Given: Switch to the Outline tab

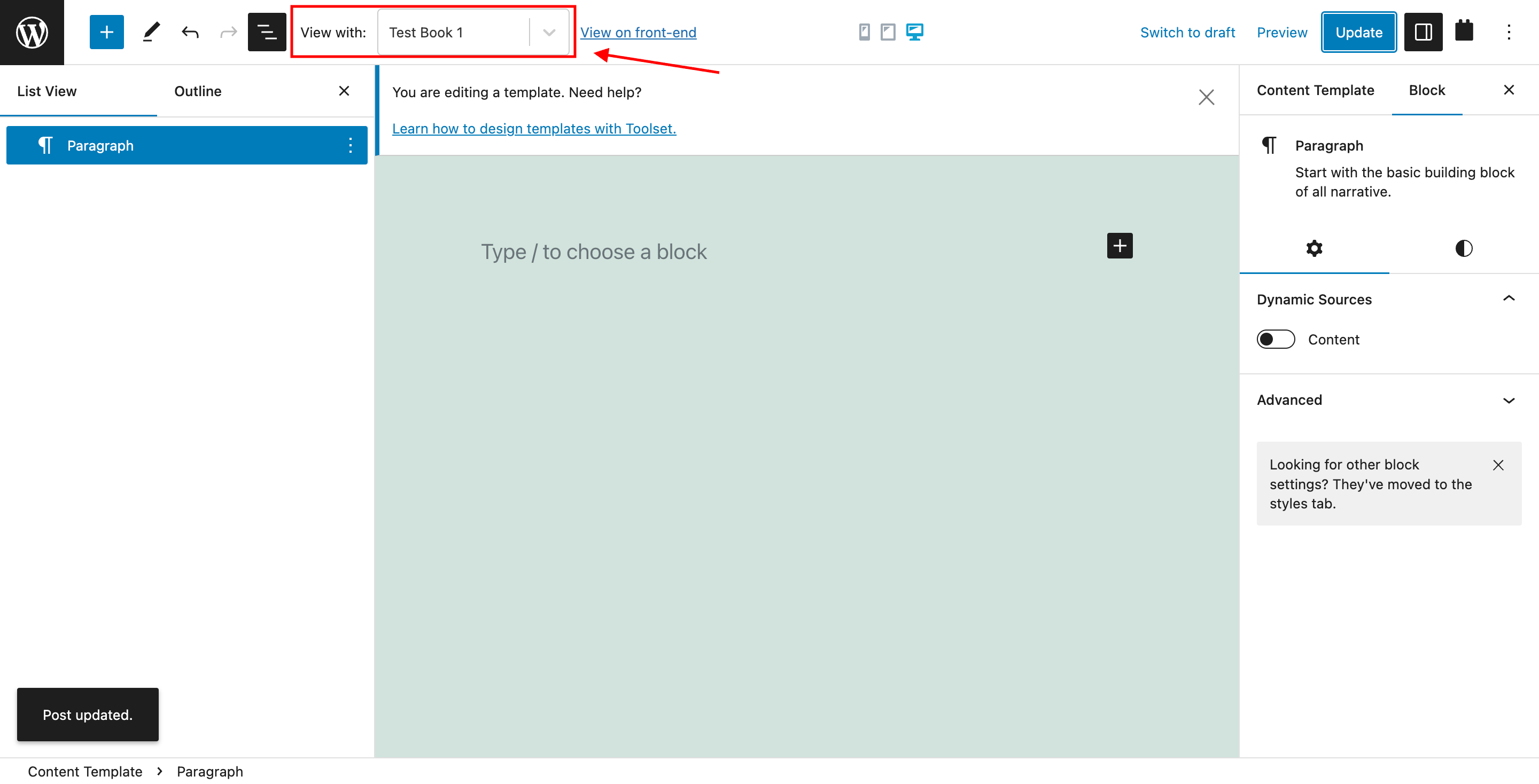Looking at the screenshot, I should point(198,91).
